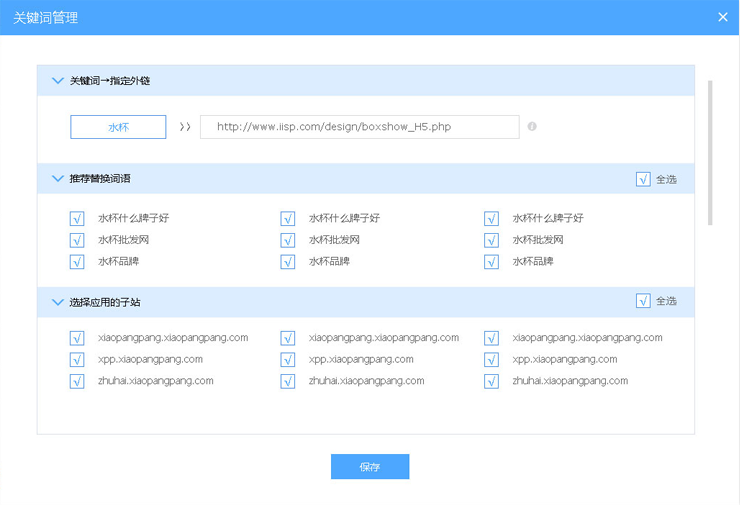Click the 水杯 keyword button

[x=118, y=127]
